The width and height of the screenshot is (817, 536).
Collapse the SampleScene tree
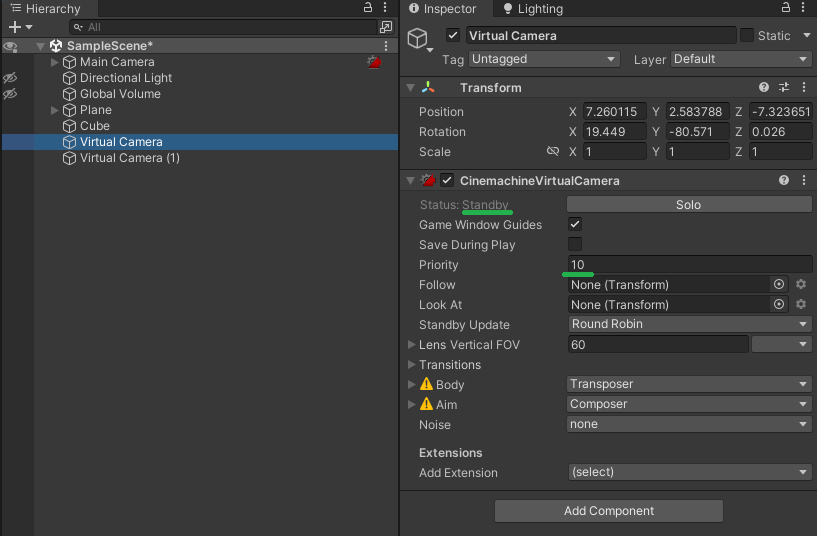pyautogui.click(x=41, y=46)
